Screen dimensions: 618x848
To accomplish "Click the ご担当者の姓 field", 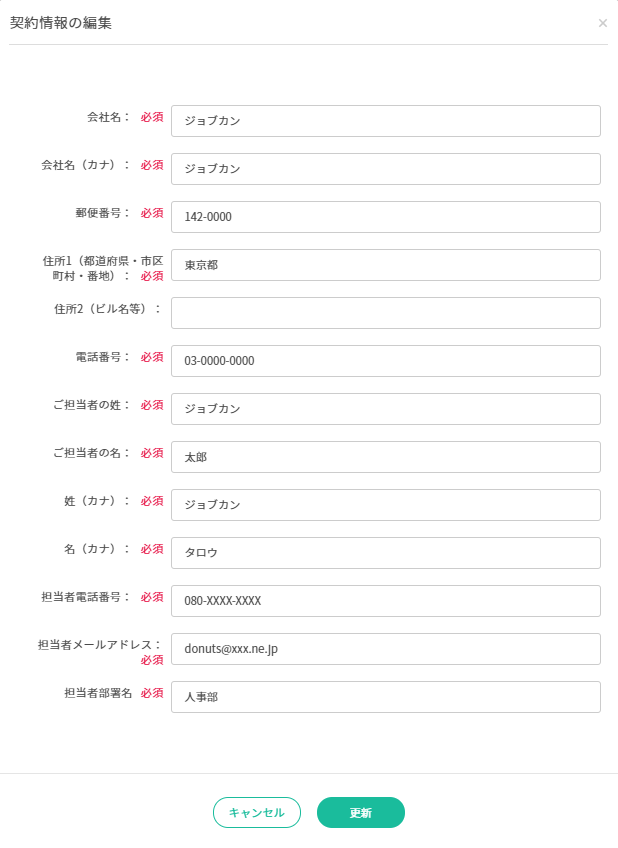I will (385, 409).
